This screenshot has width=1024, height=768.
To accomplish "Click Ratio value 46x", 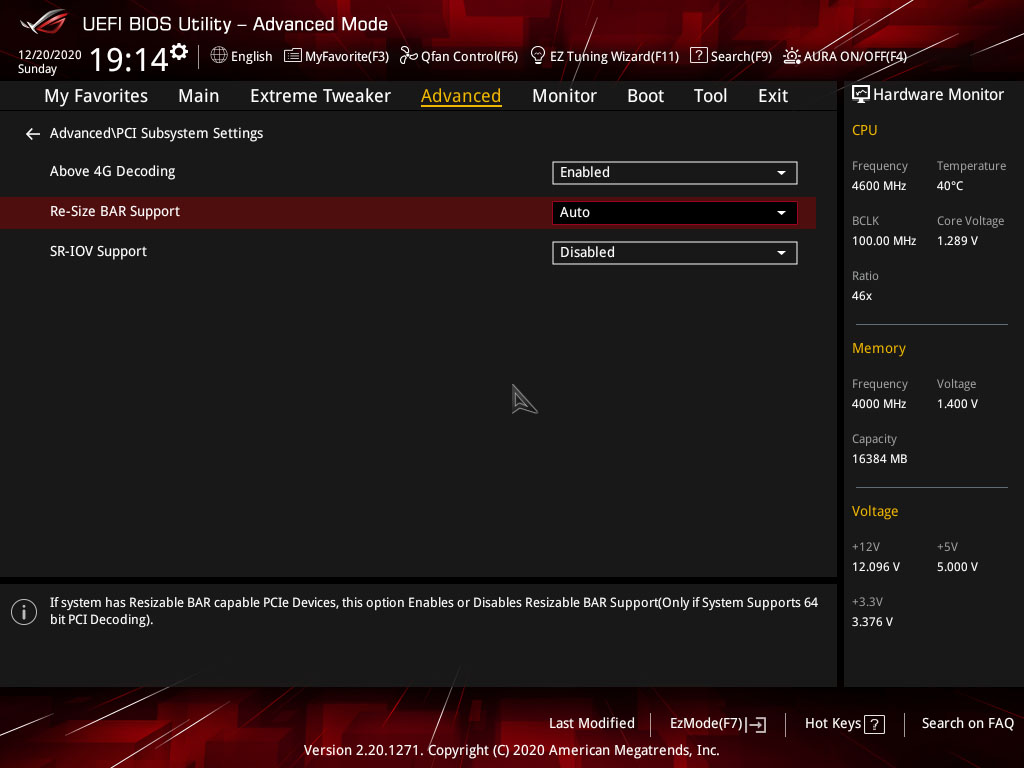I will [x=861, y=296].
